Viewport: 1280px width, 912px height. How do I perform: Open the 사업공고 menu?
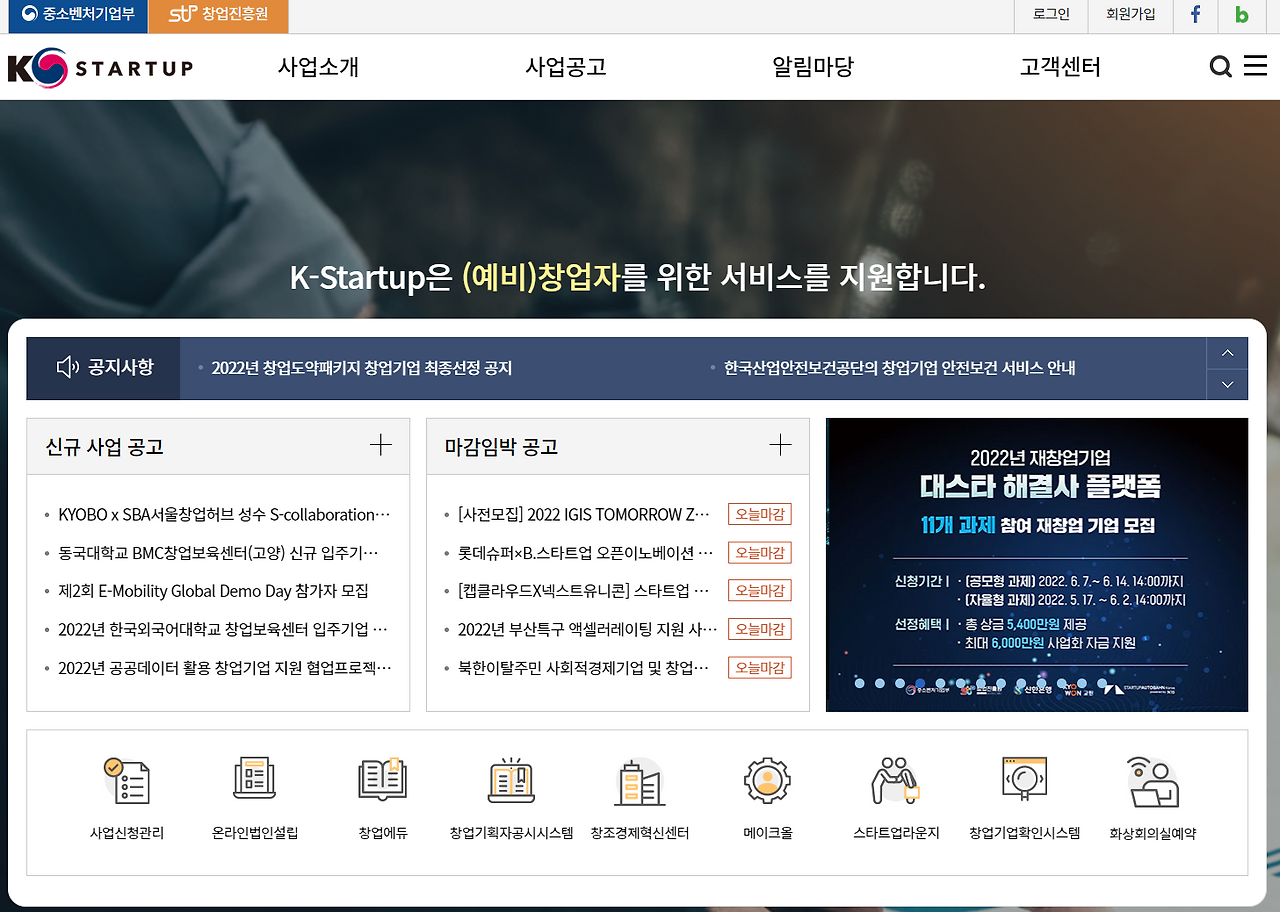[565, 67]
